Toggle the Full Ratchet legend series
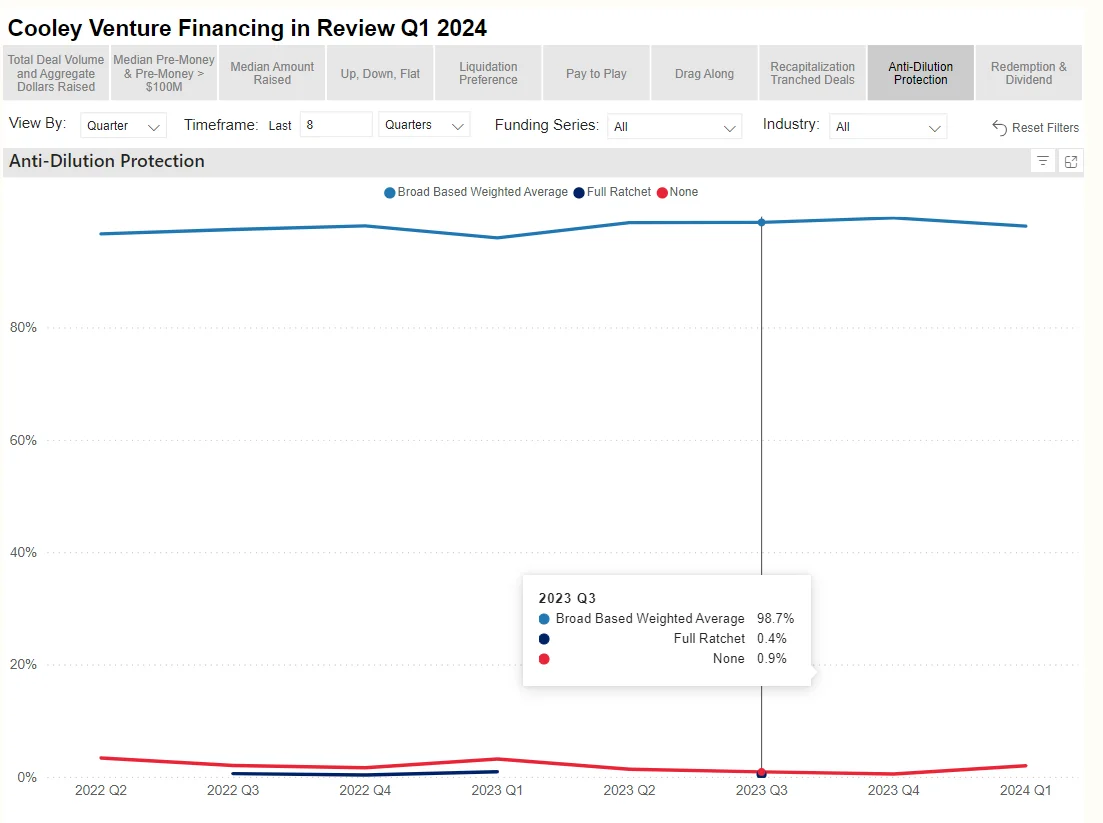This screenshot has height=823, width=1103. point(612,192)
